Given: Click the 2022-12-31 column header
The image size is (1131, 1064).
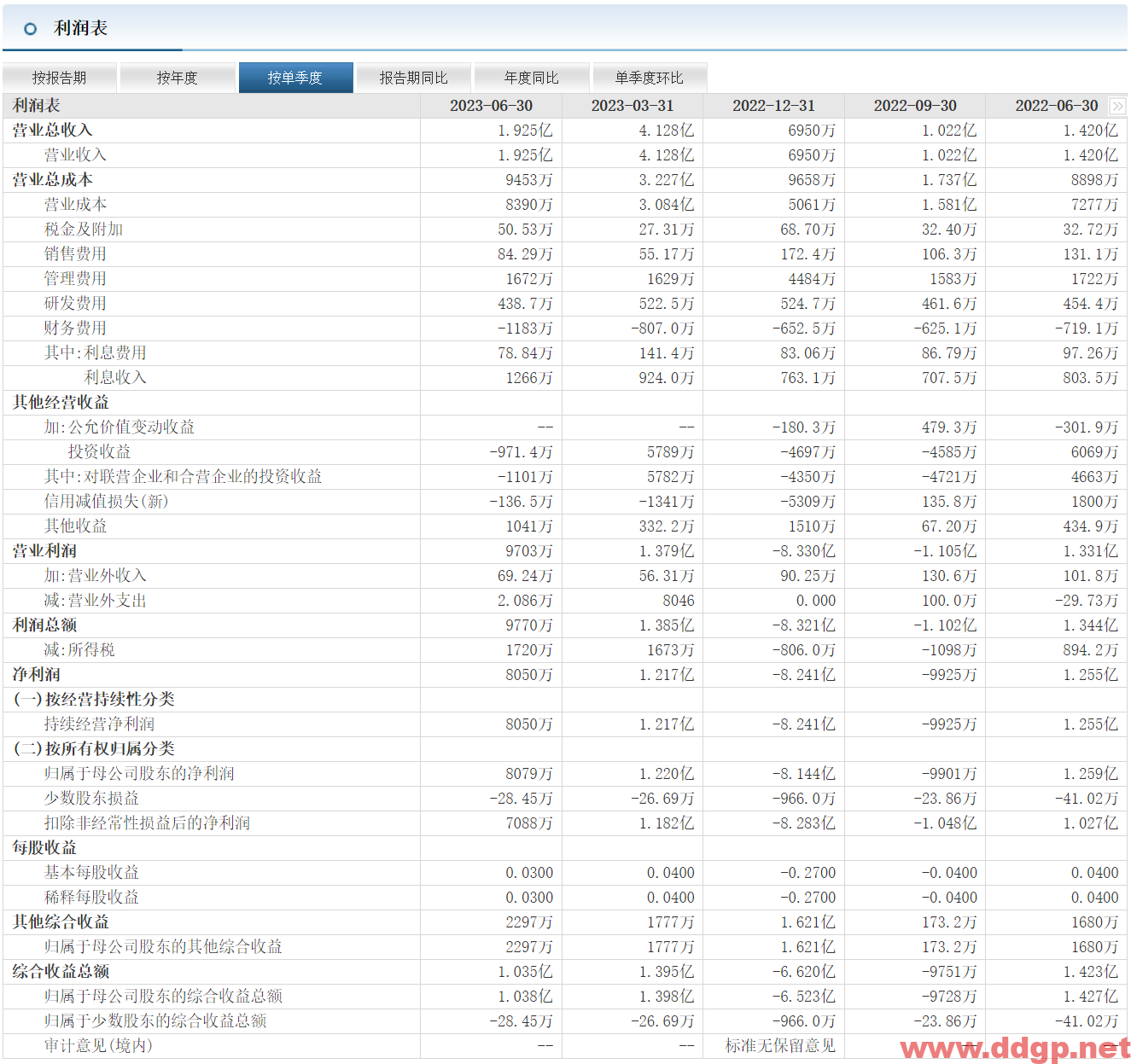Looking at the screenshot, I should point(774,106).
